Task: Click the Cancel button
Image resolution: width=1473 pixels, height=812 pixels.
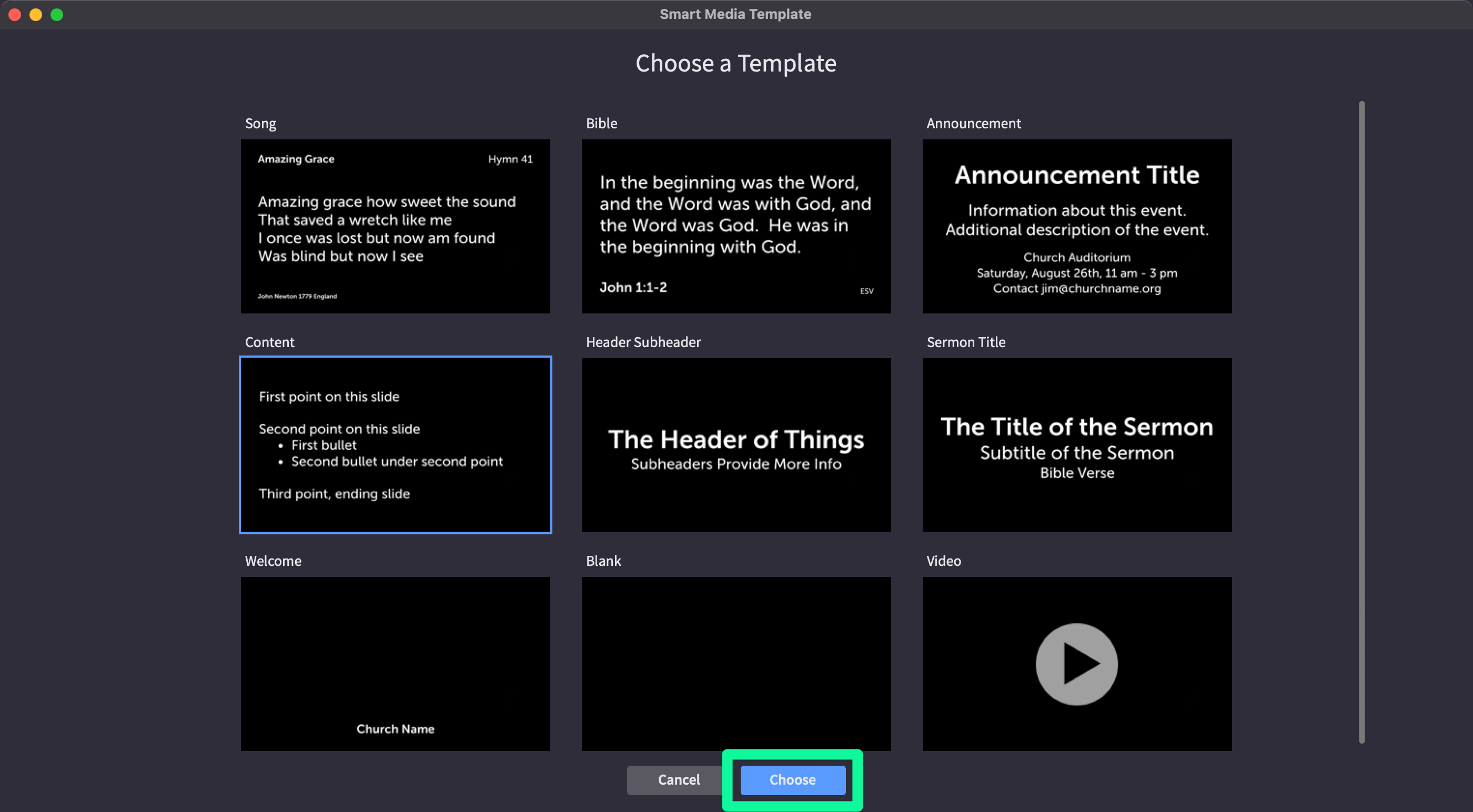Action: 678,779
